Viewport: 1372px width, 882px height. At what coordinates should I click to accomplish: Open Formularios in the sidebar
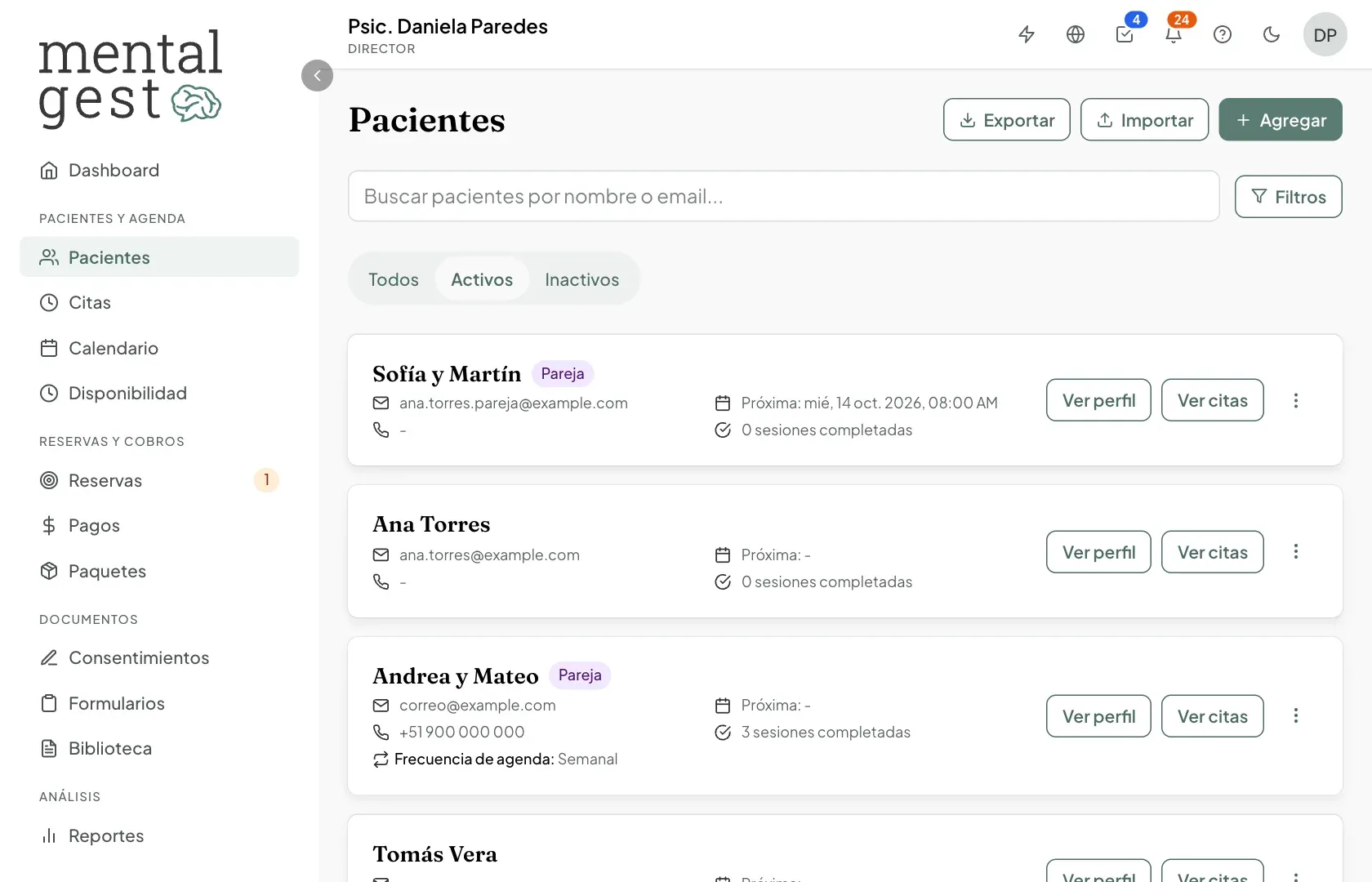click(x=159, y=703)
